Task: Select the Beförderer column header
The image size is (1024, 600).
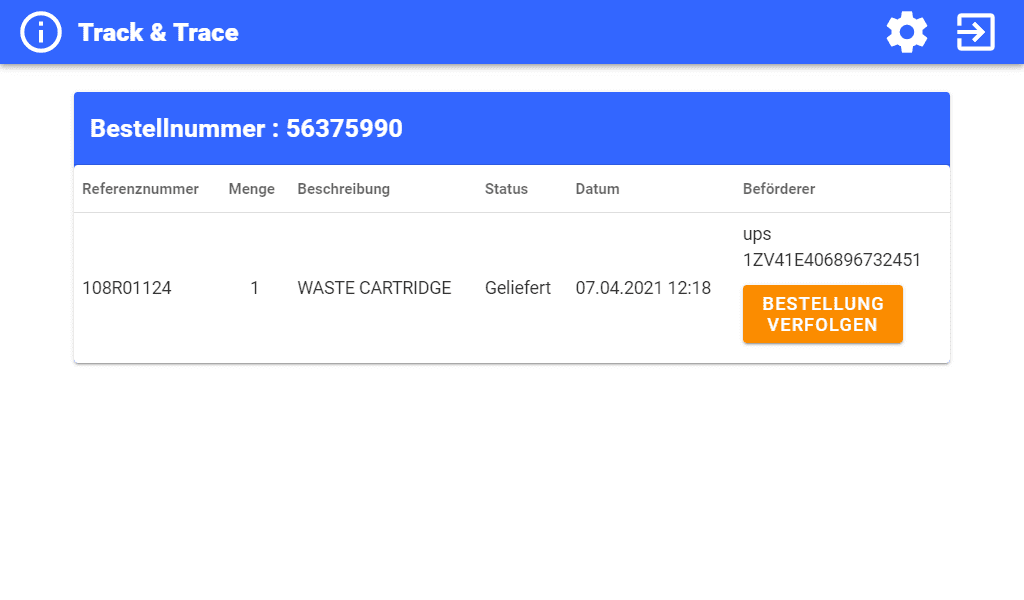Action: [x=778, y=189]
